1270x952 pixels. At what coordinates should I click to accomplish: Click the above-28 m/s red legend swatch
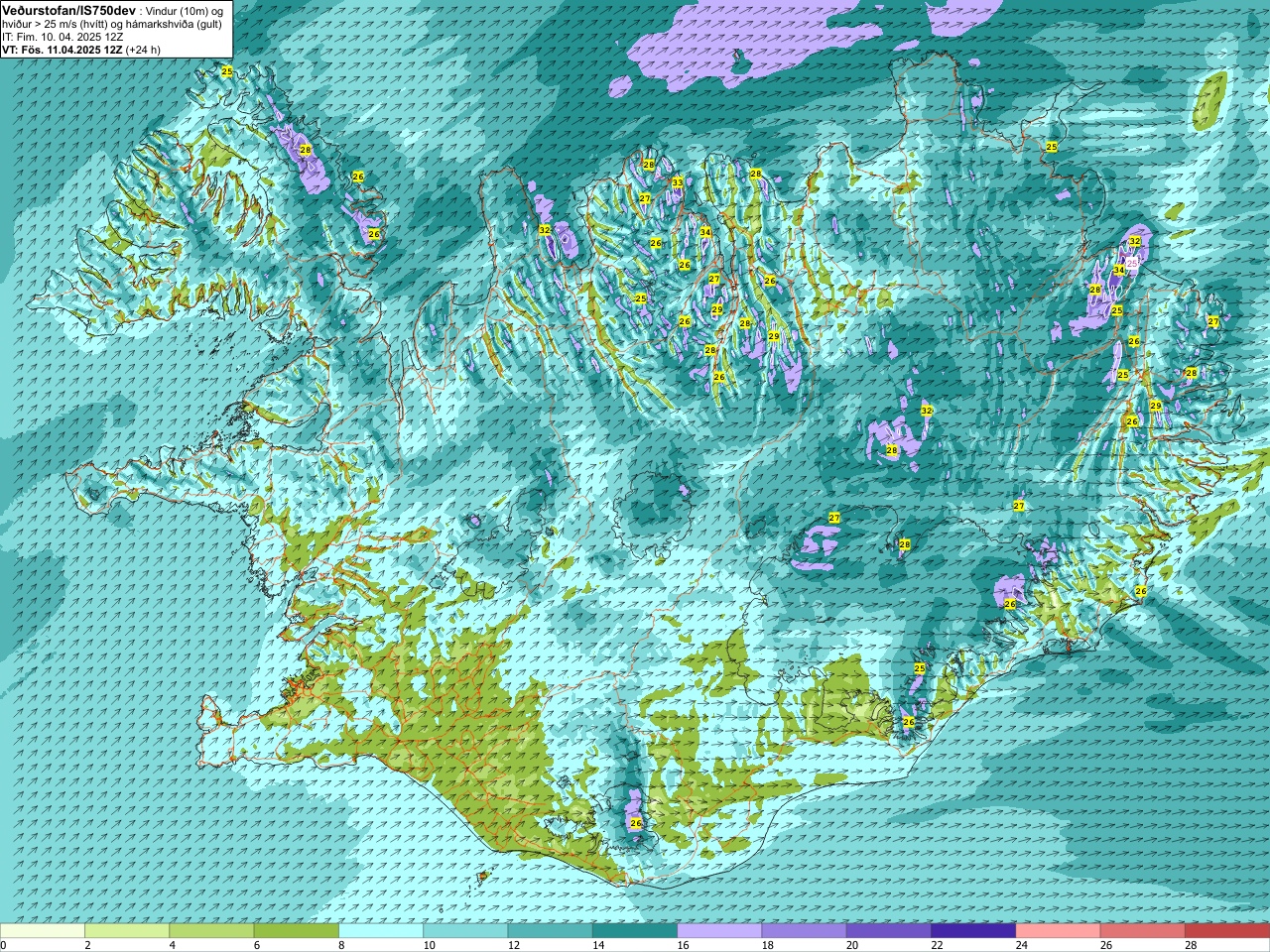pyautogui.click(x=1227, y=931)
